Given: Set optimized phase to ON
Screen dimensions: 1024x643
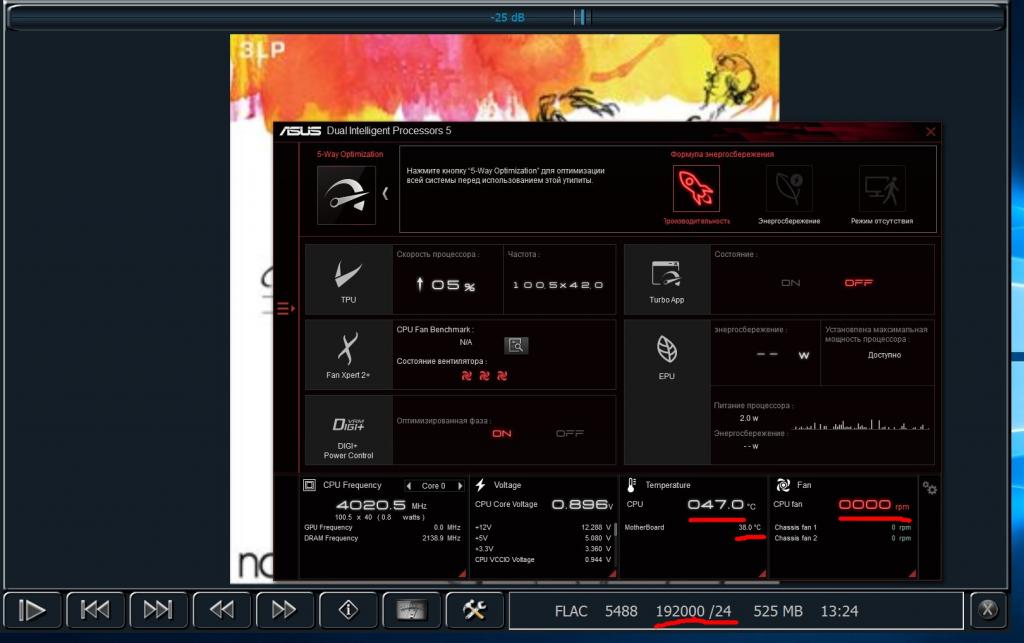Looking at the screenshot, I should tap(502, 433).
